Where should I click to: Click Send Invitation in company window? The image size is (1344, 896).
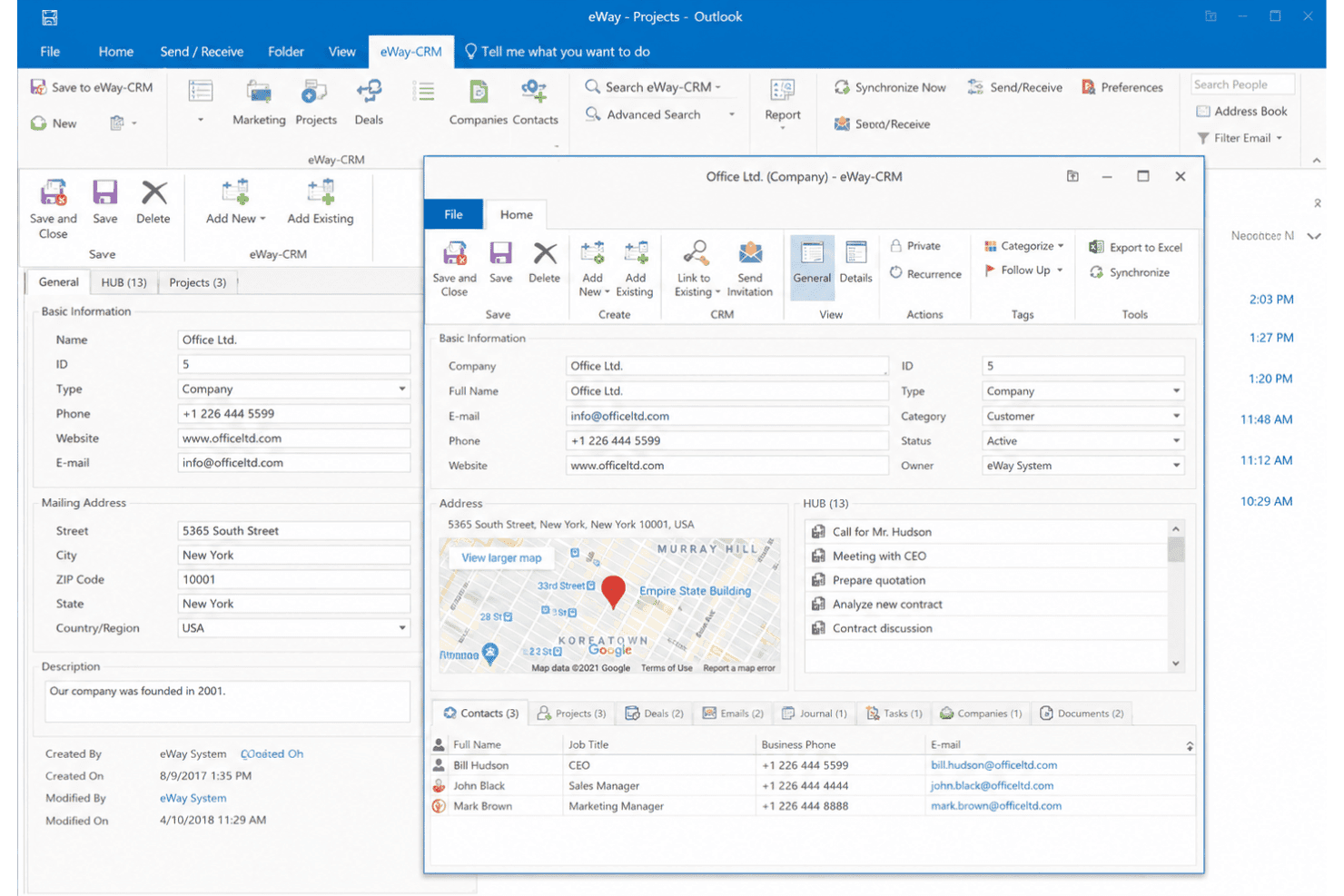coord(750,269)
